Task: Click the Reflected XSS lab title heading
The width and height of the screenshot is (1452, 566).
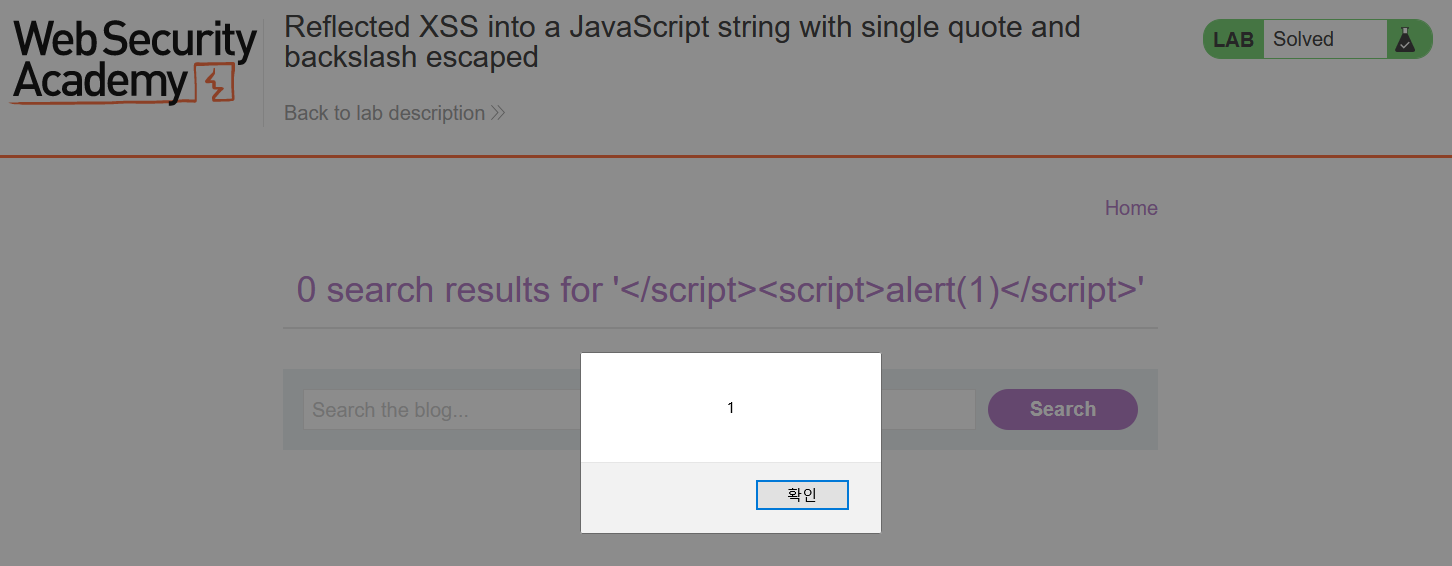Action: coord(682,41)
